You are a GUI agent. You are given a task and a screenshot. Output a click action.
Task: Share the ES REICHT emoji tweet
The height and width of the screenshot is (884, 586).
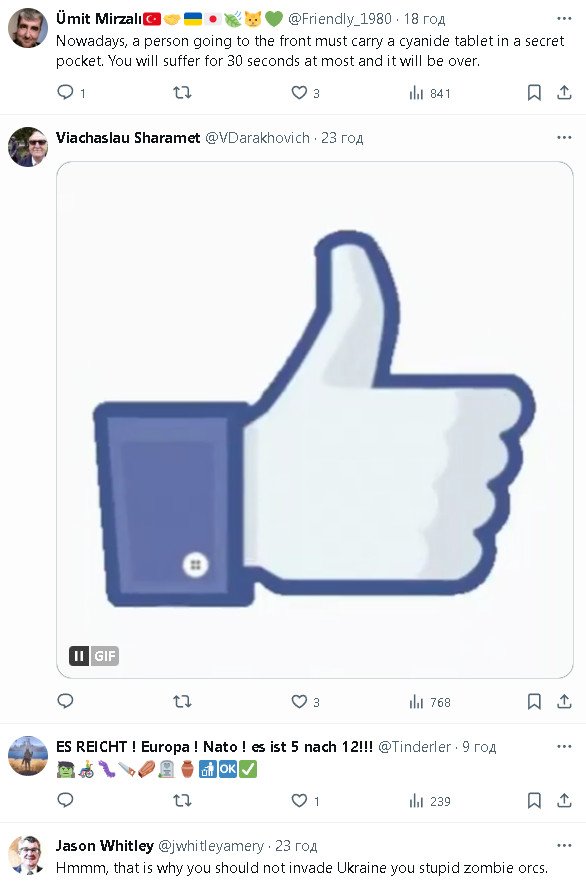564,800
